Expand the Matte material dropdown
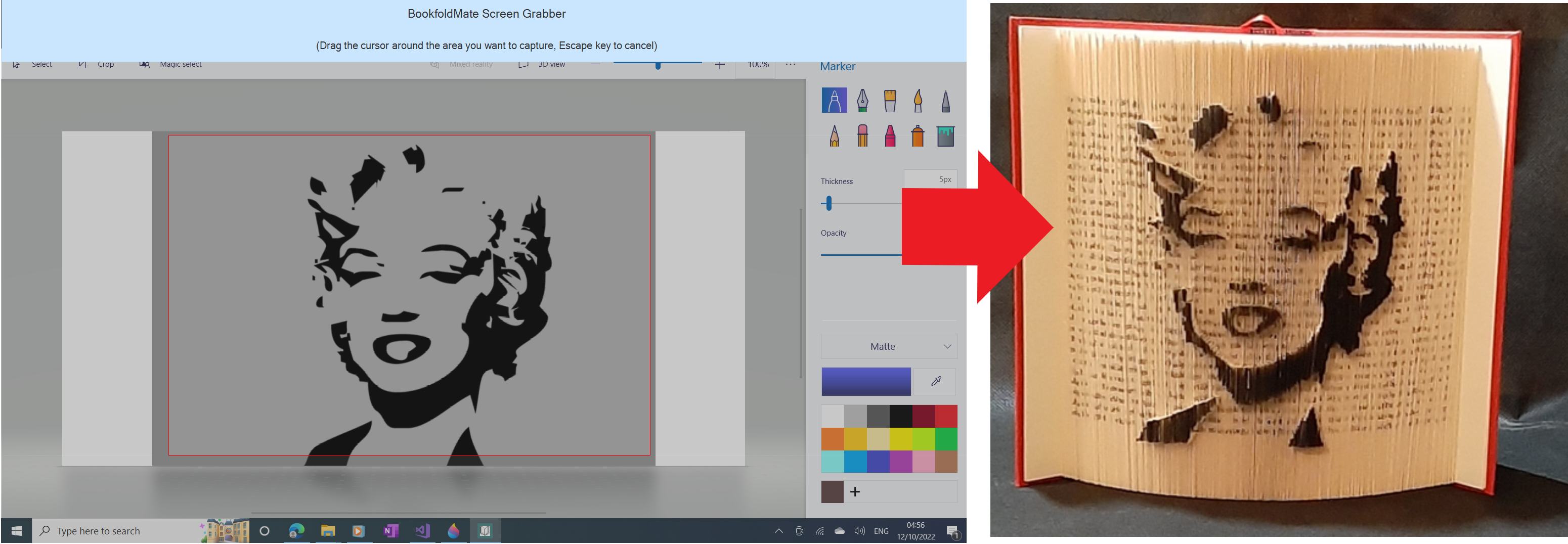Screen dimensions: 1568x544 pyautogui.click(x=889, y=346)
